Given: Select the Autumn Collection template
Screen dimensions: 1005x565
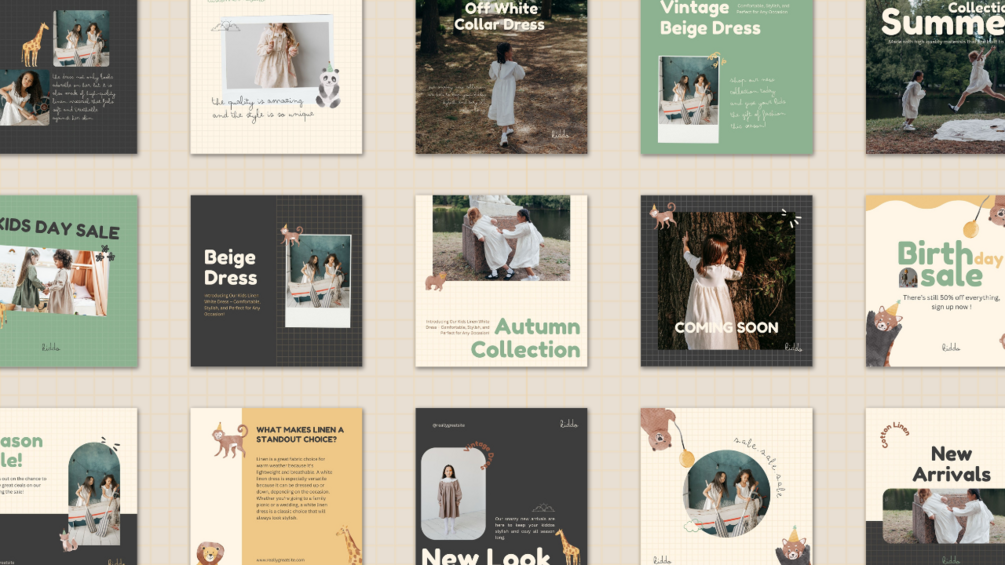Looking at the screenshot, I should tap(501, 281).
